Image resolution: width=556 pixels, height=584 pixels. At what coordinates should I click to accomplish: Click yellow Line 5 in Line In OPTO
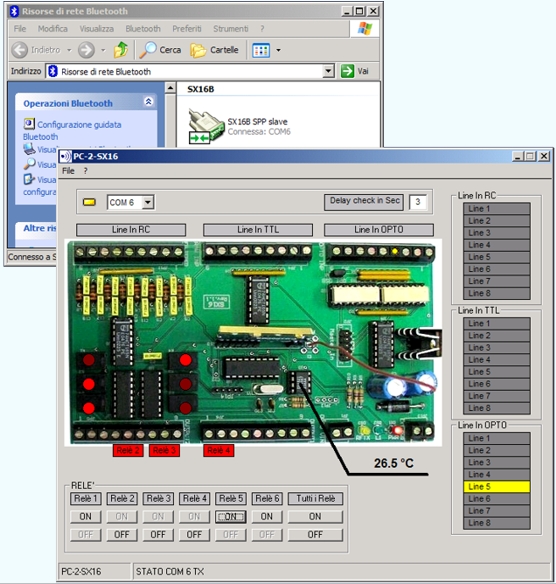coord(497,486)
